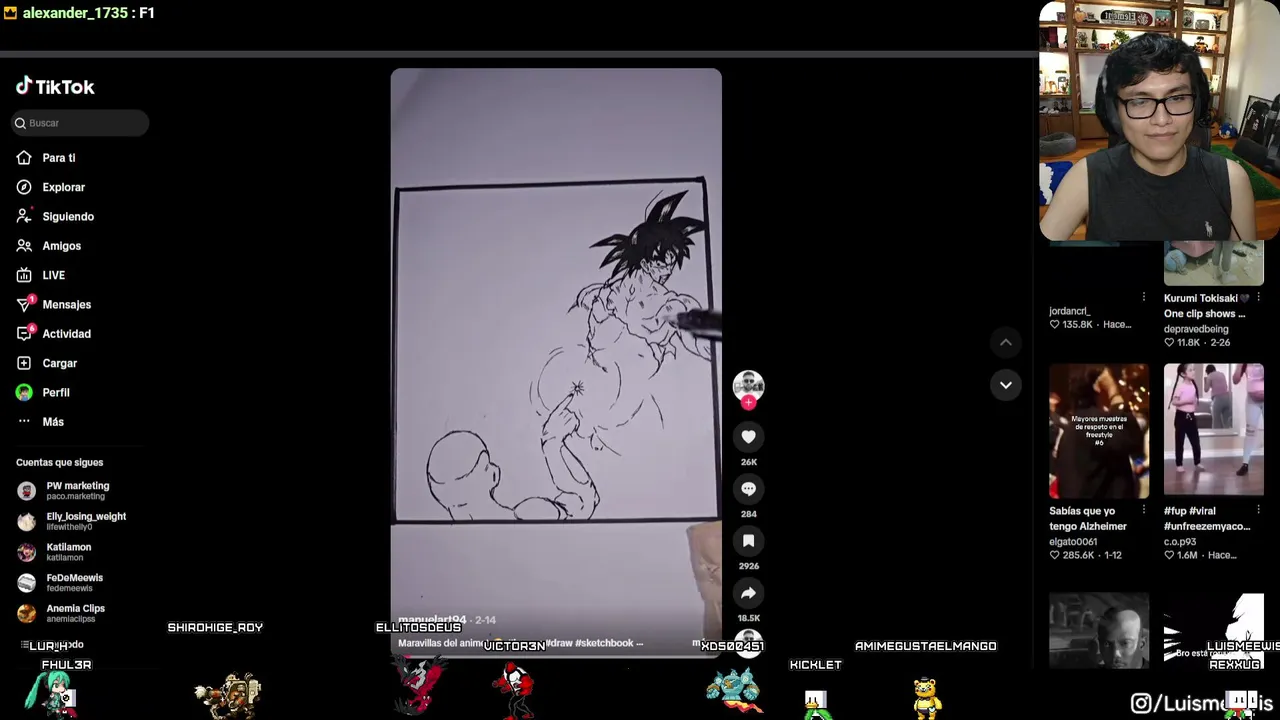1280x720 pixels.
Task: Follow creator with red plus button
Action: click(748, 403)
